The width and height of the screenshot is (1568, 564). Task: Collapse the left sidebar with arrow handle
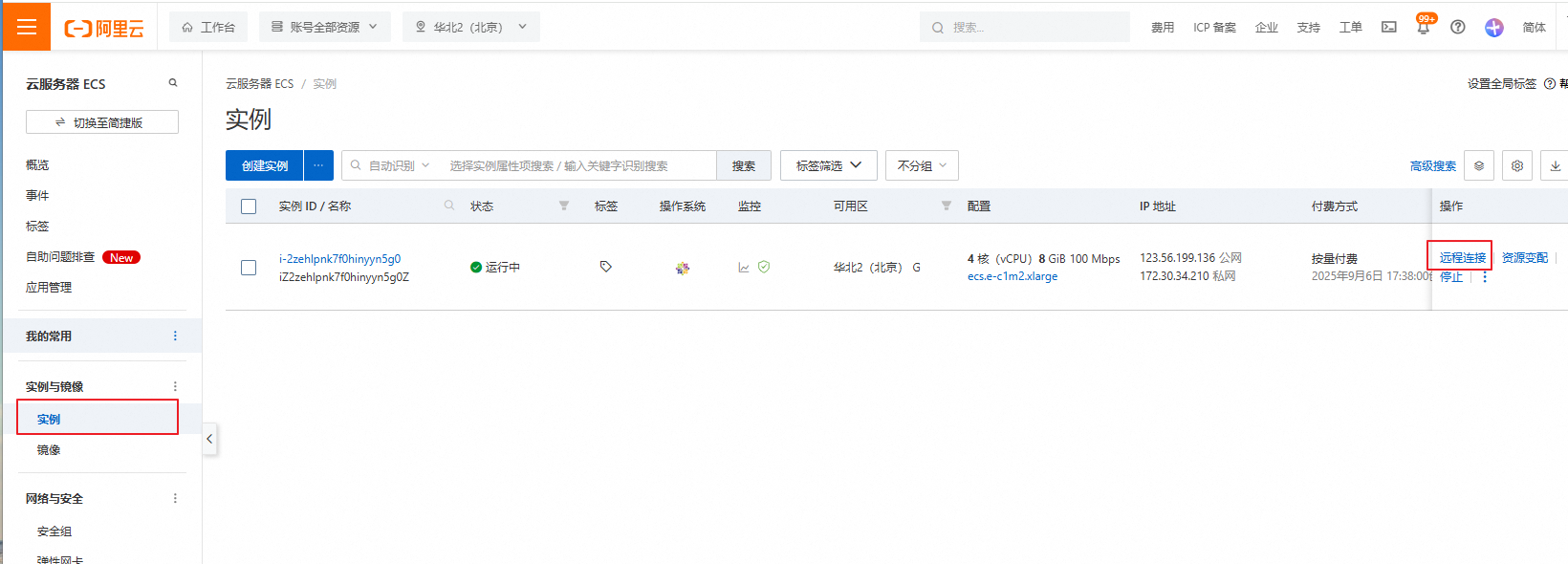209,439
